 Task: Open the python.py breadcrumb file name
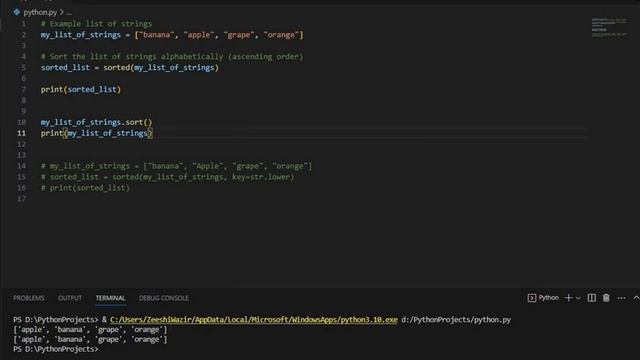[x=40, y=12]
